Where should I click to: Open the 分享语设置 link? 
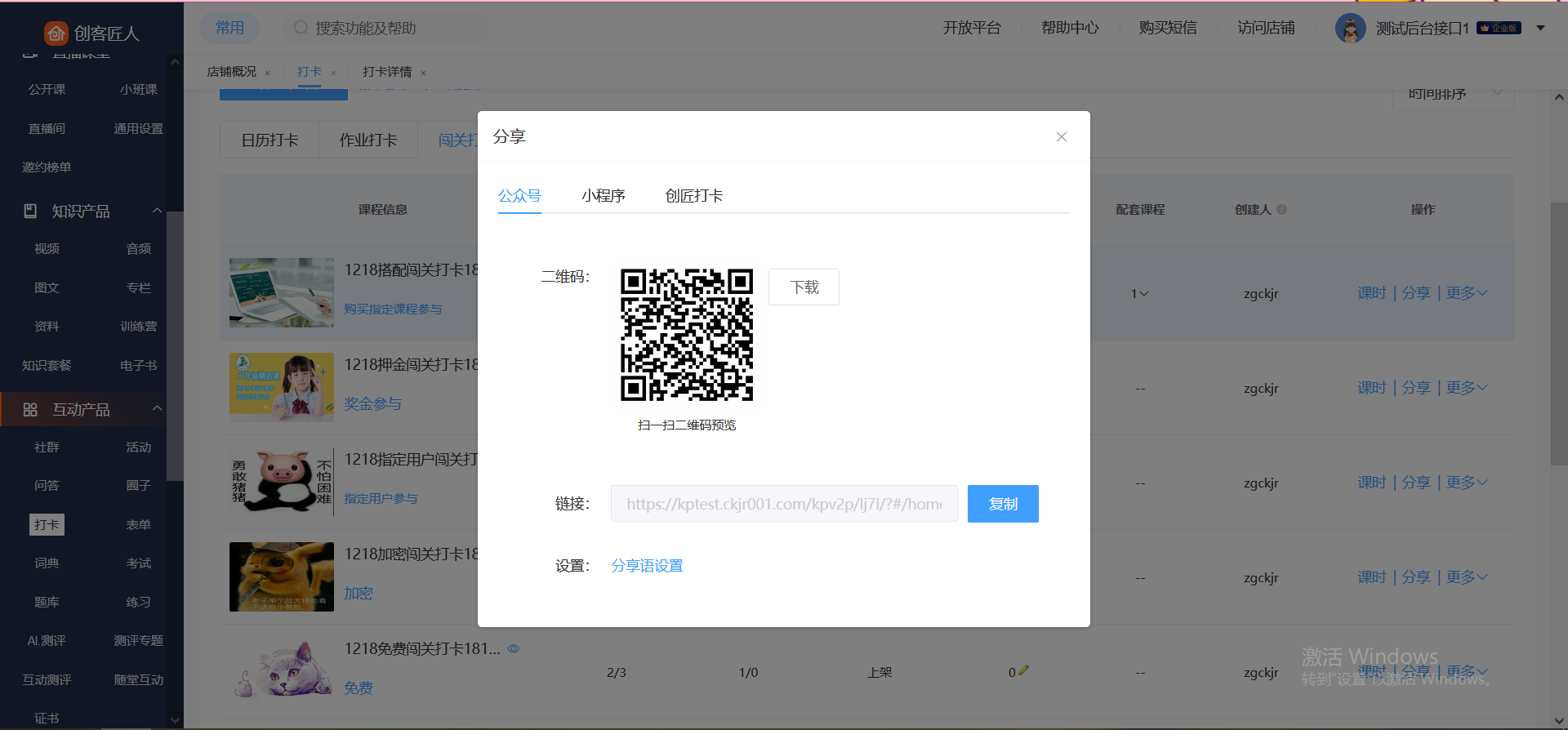647,566
